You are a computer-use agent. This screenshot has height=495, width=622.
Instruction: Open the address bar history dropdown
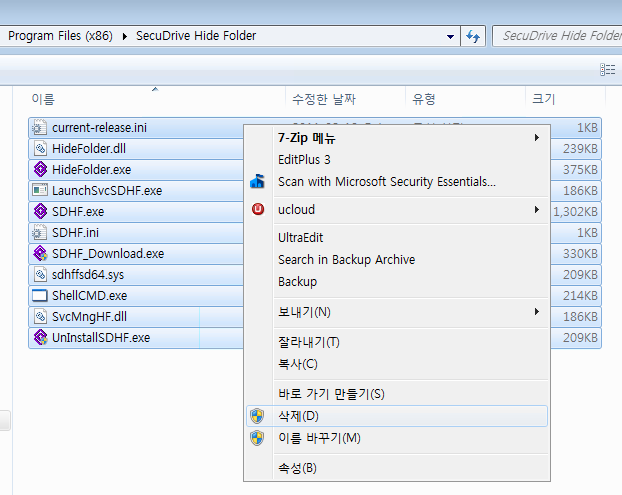coord(450,36)
